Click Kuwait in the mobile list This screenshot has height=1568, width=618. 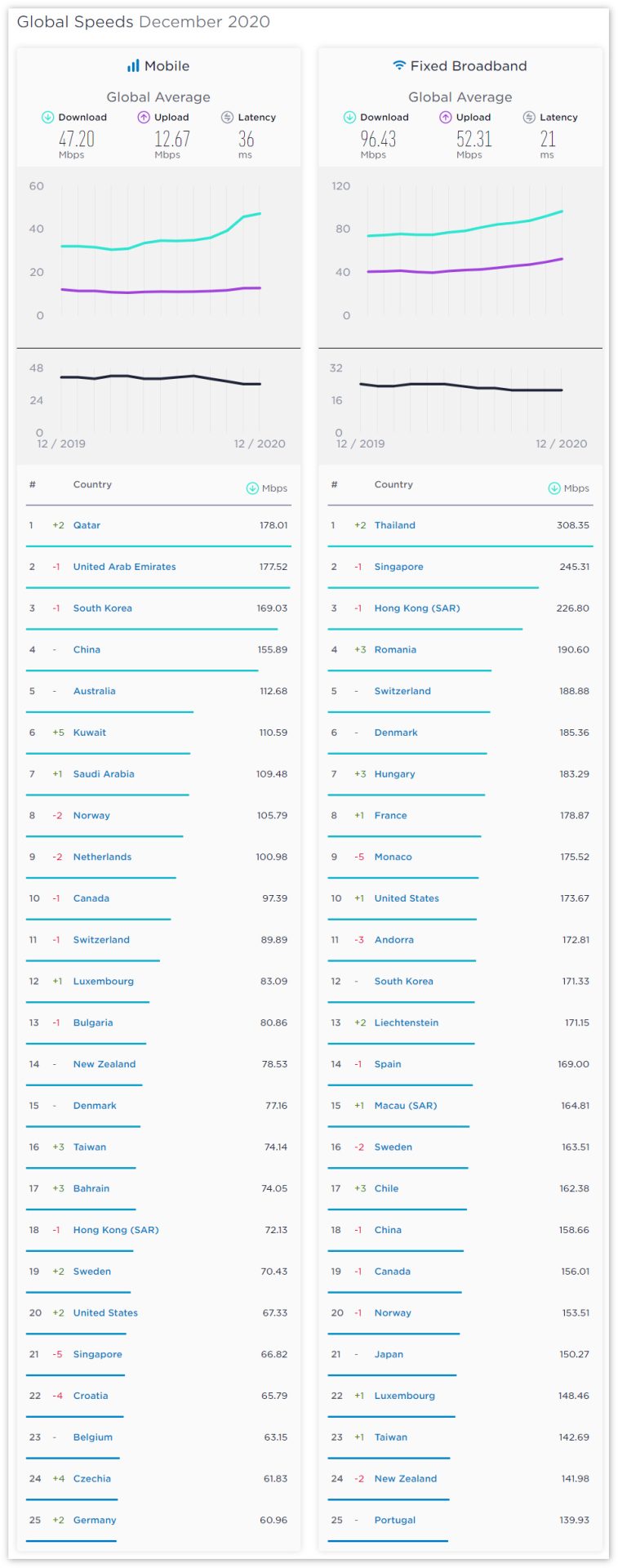[90, 733]
